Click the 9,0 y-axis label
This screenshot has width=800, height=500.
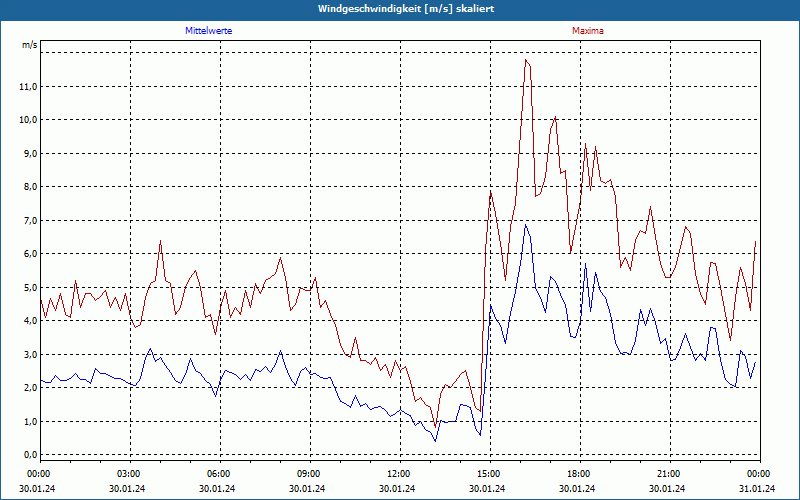[x=30, y=154]
